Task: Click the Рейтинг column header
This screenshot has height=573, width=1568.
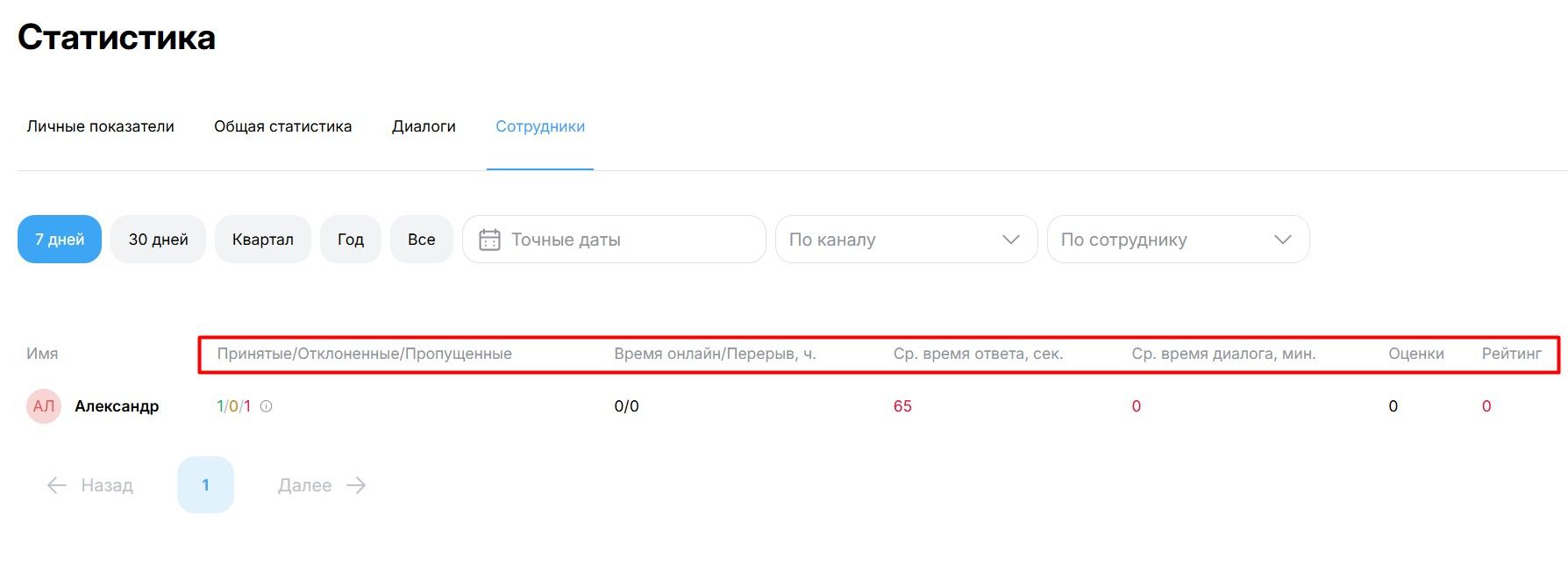Action: point(1511,354)
